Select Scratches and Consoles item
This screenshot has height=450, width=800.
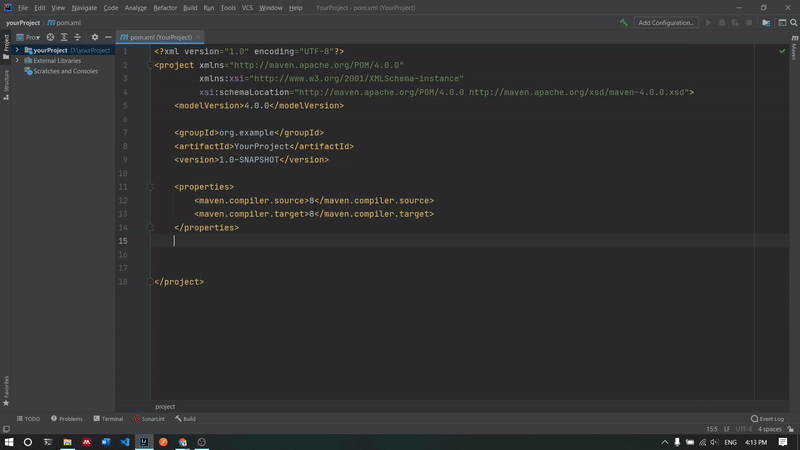(x=61, y=71)
